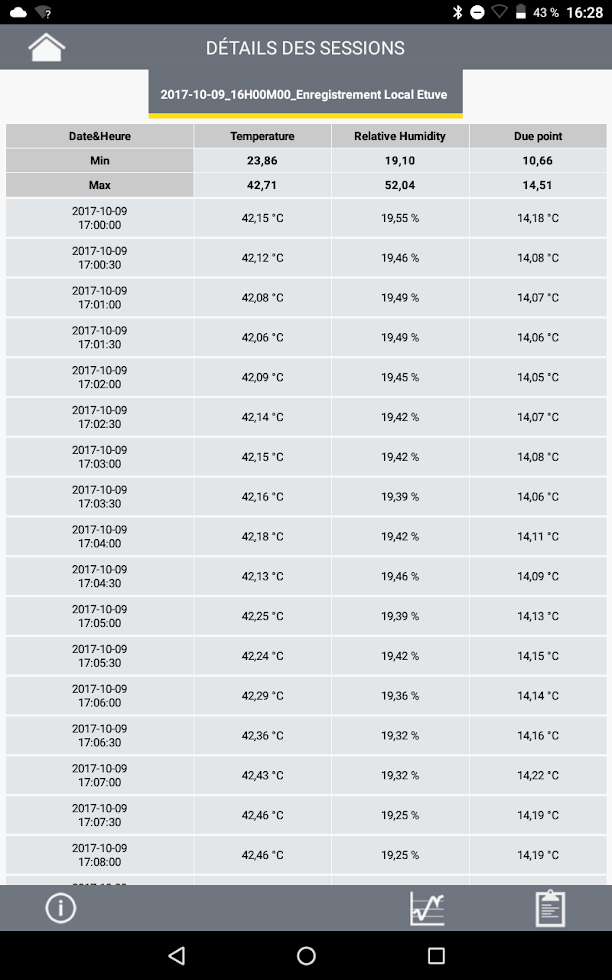Open the clipboard report icon
Image resolution: width=612 pixels, height=980 pixels.
tap(550, 908)
